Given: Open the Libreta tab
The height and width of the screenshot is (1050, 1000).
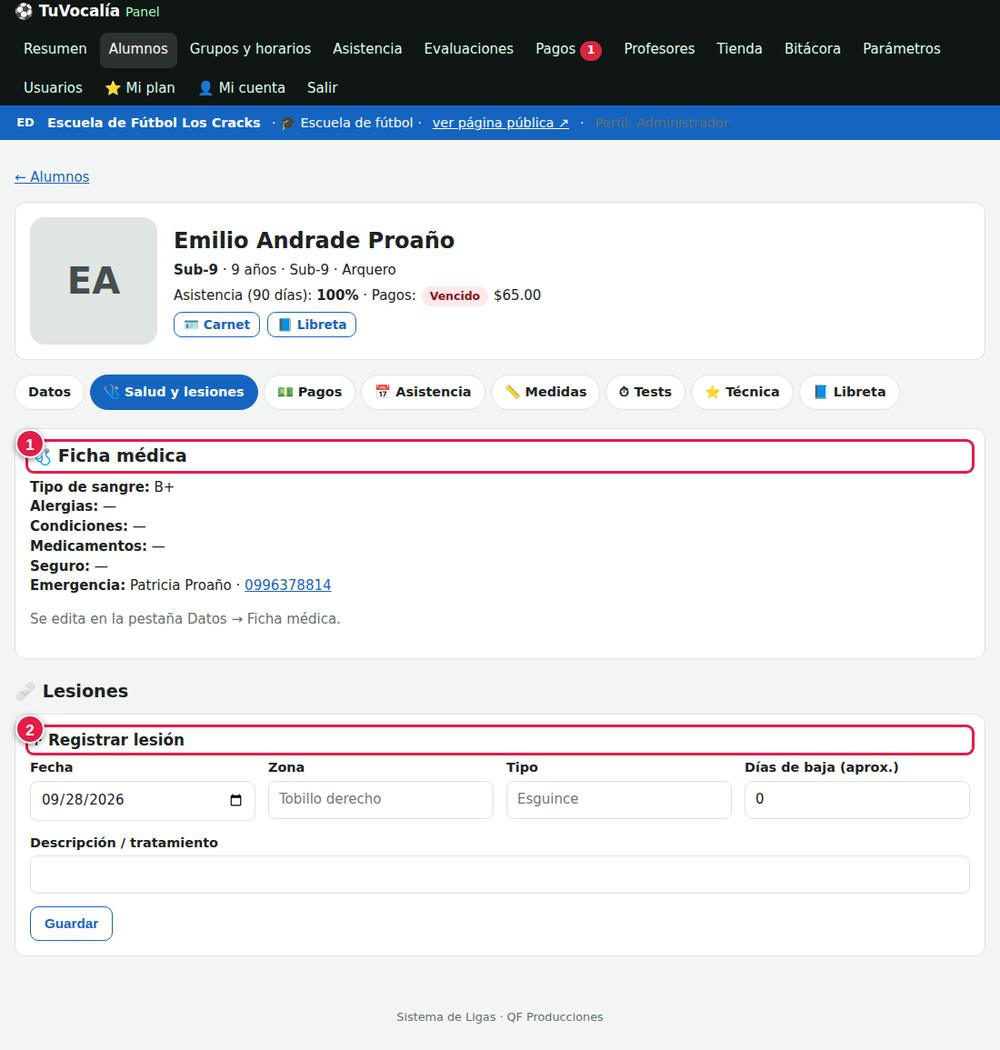Looking at the screenshot, I should 849,392.
